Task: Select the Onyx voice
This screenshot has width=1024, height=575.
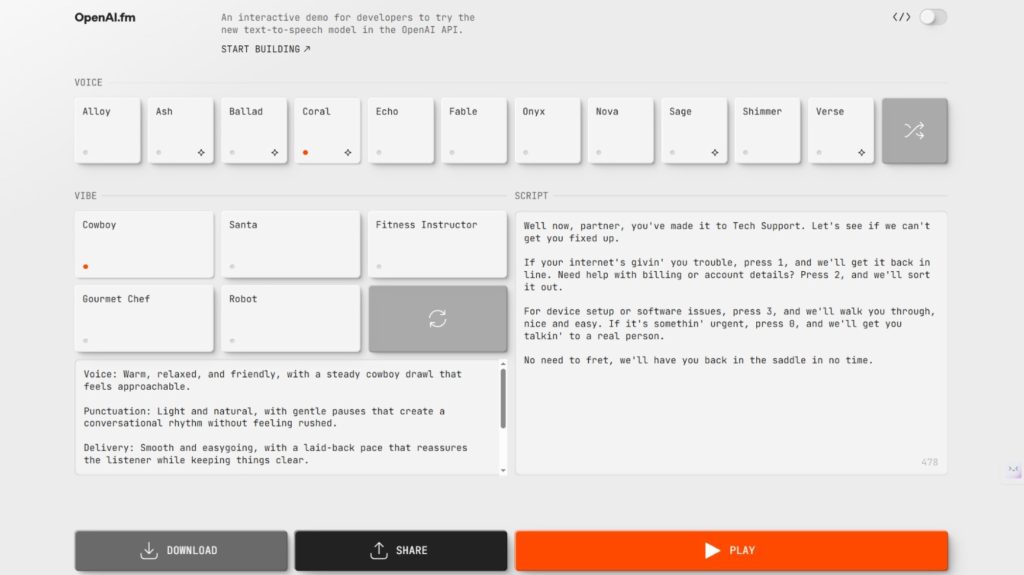Action: coord(547,130)
